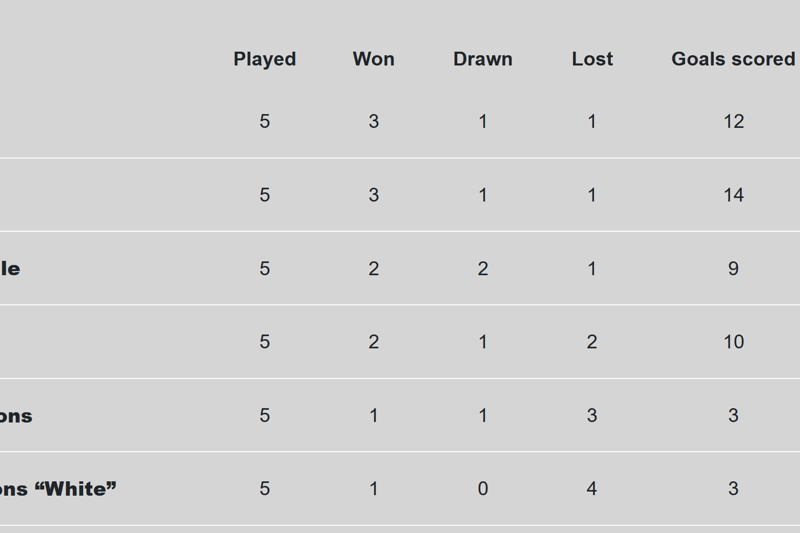Select the goals scored value 10
The width and height of the screenshot is (800, 533).
coord(733,342)
